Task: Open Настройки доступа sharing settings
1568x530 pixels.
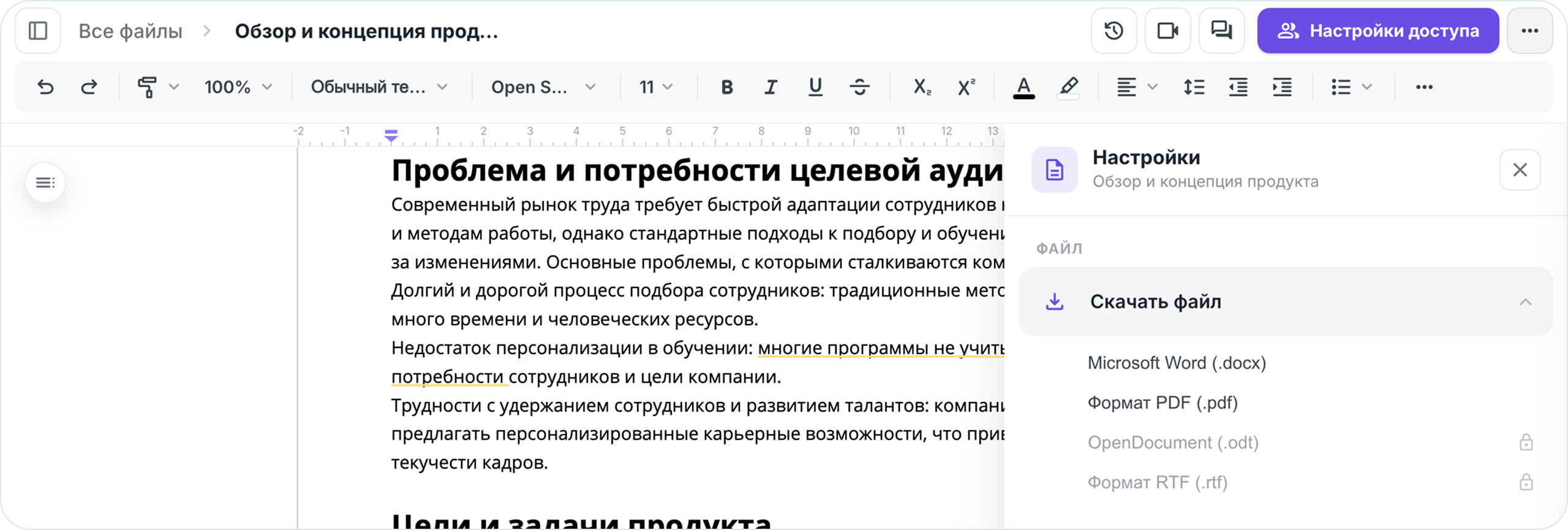Action: [x=1378, y=31]
